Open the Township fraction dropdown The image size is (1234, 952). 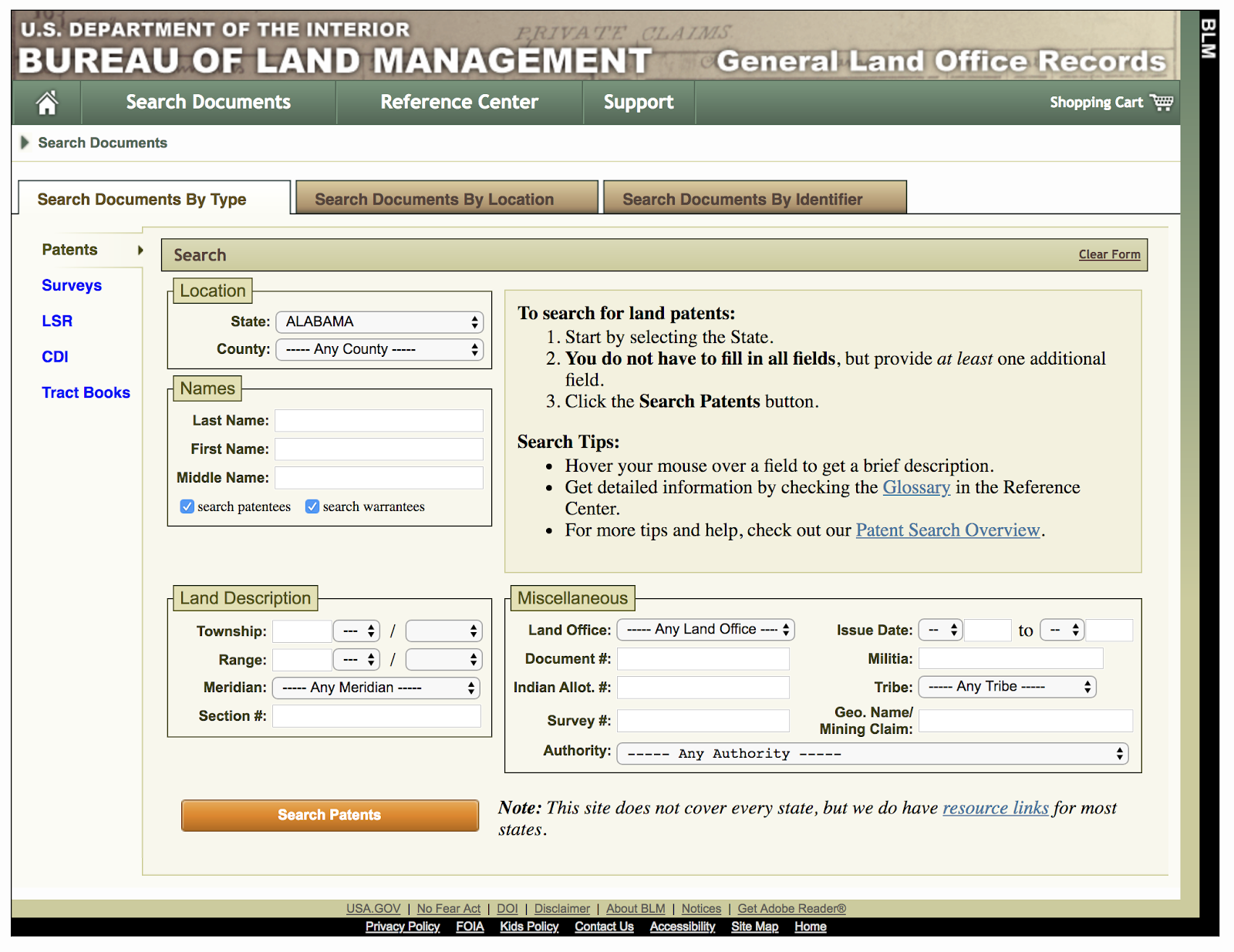click(443, 631)
